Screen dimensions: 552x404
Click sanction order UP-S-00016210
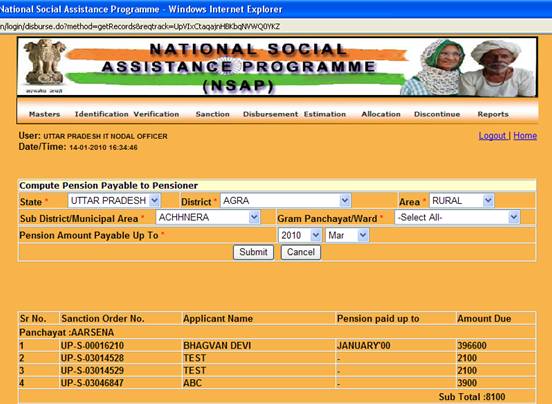pyautogui.click(x=92, y=346)
